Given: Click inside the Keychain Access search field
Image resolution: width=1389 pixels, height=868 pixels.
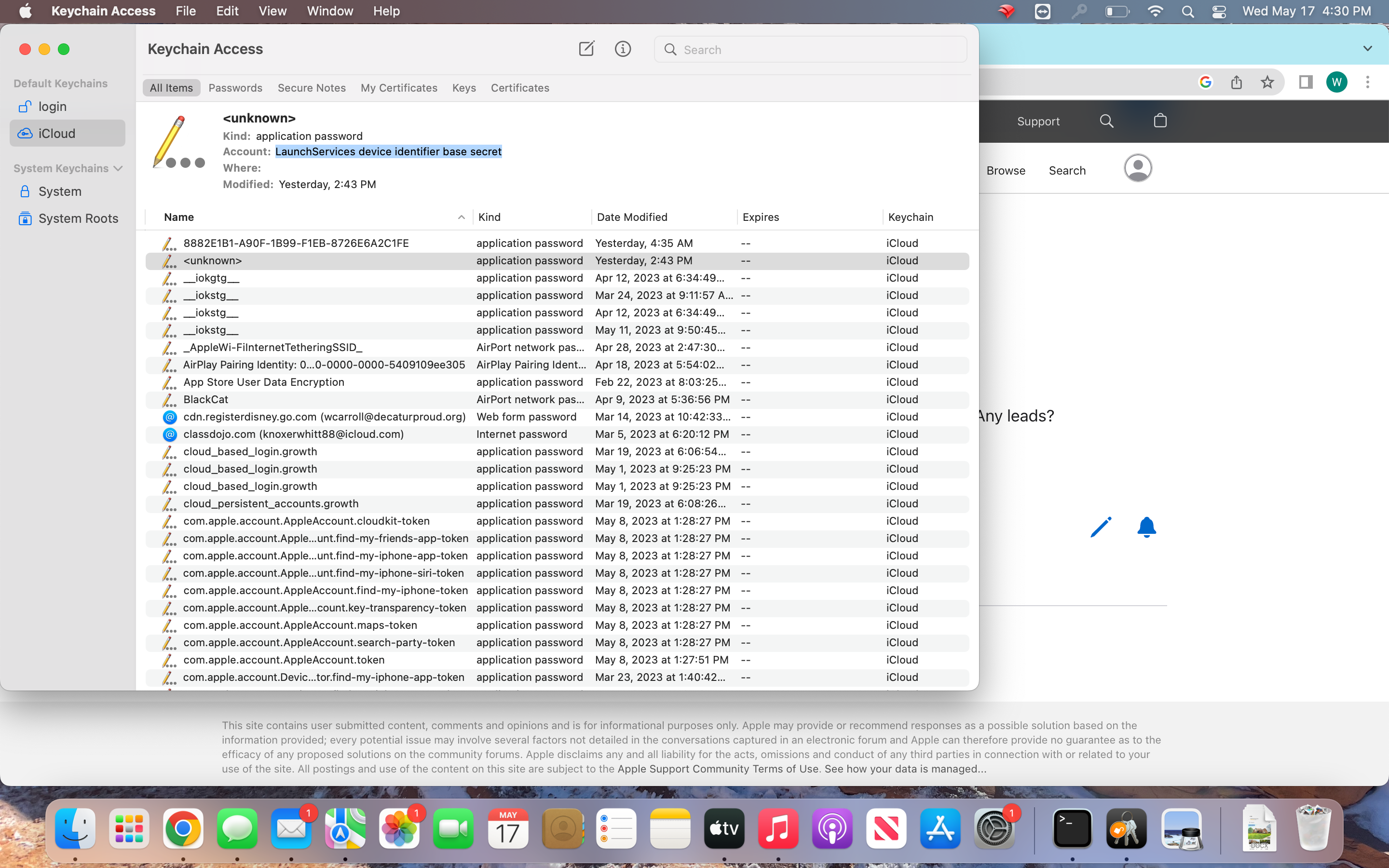Looking at the screenshot, I should [810, 49].
